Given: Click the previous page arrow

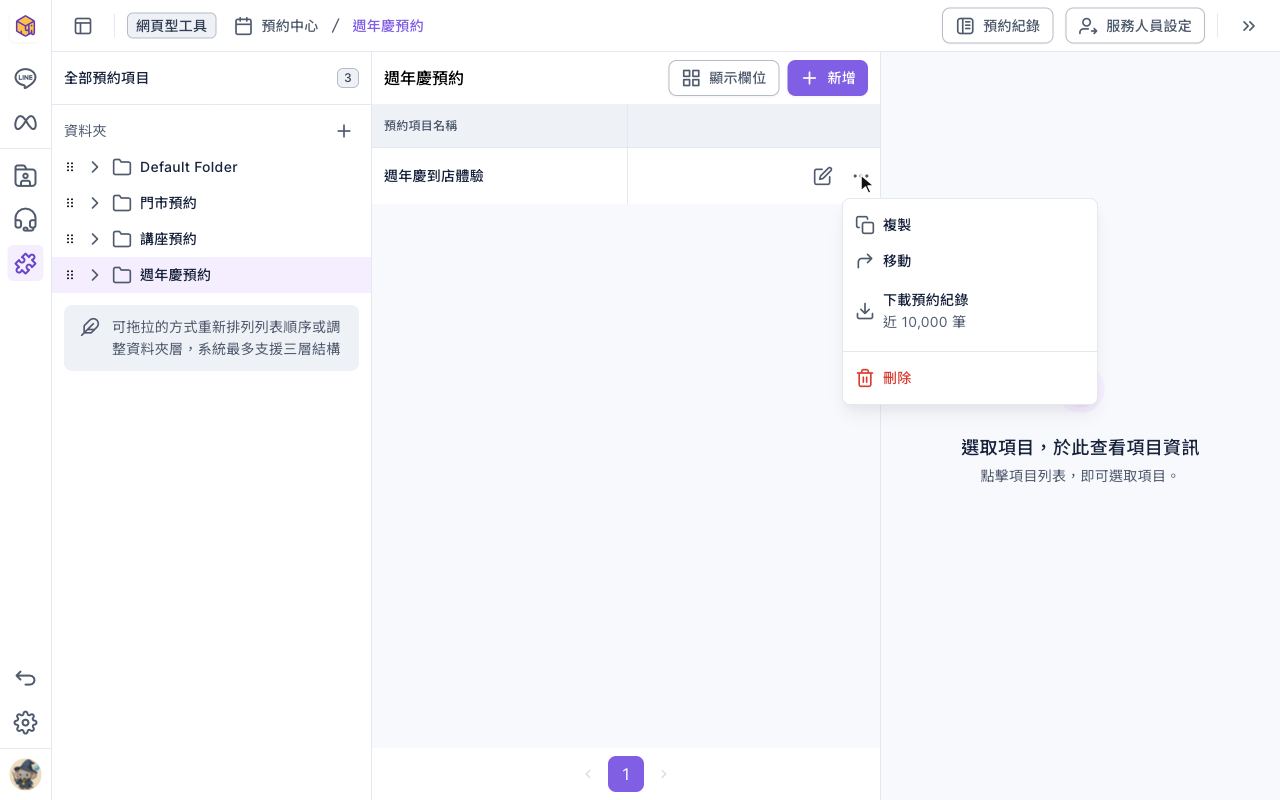Looking at the screenshot, I should click(x=588, y=774).
